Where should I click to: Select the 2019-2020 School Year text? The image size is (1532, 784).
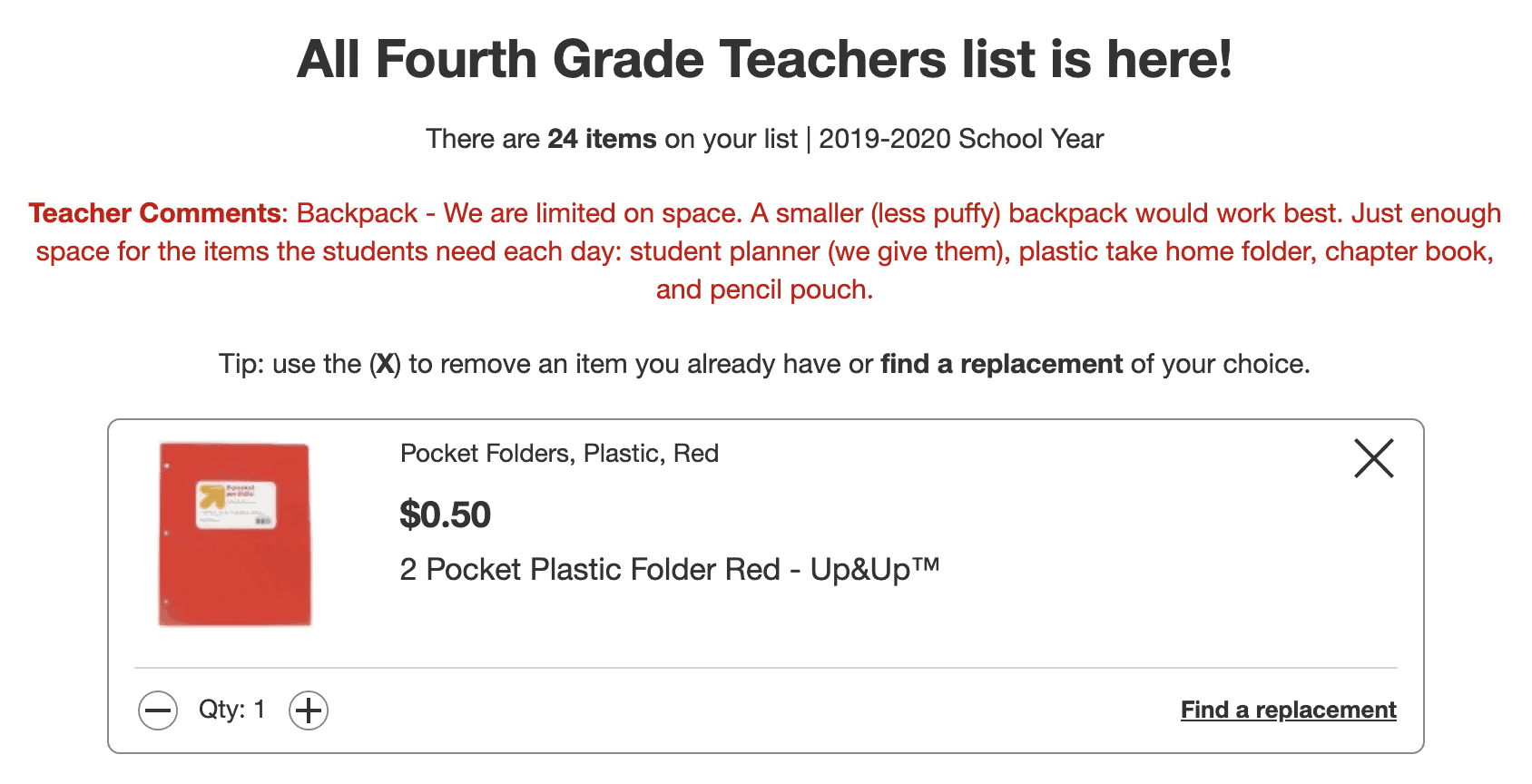[x=960, y=138]
